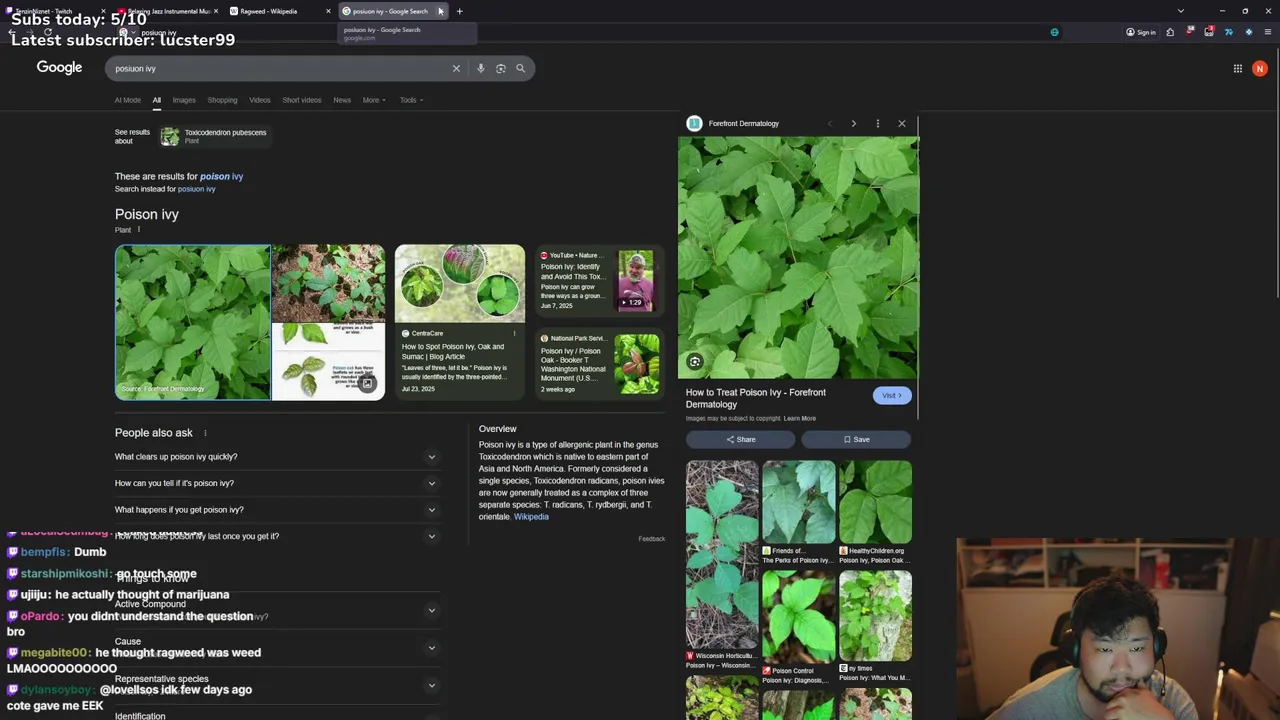Switch to the Images search tab

(x=184, y=100)
